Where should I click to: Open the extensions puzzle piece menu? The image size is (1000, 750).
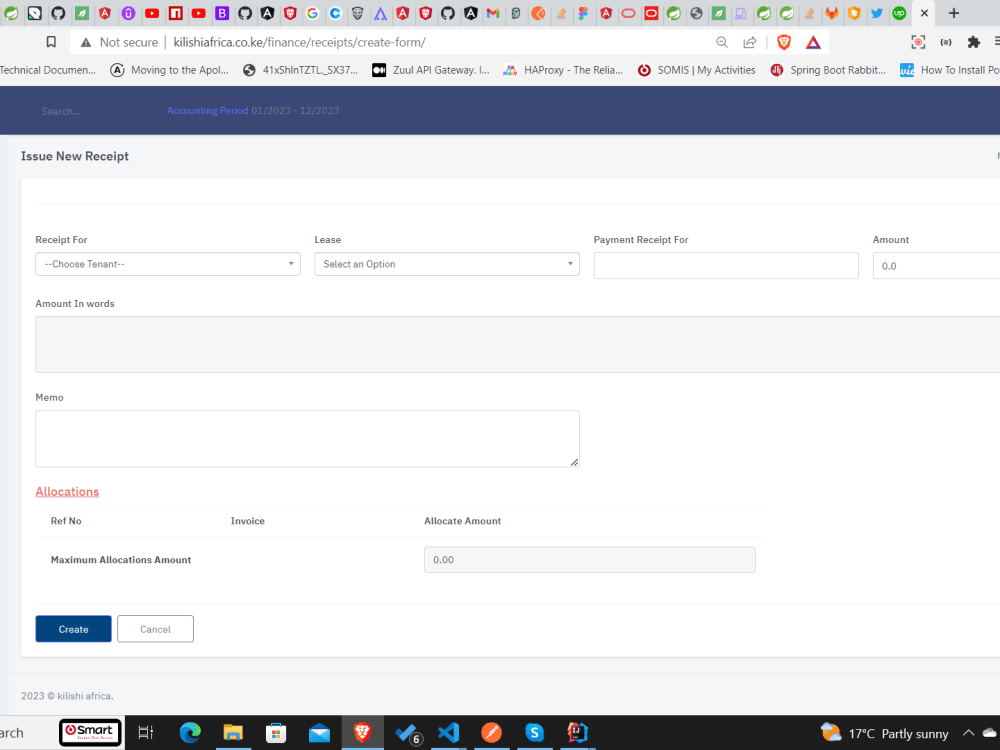tap(973, 42)
